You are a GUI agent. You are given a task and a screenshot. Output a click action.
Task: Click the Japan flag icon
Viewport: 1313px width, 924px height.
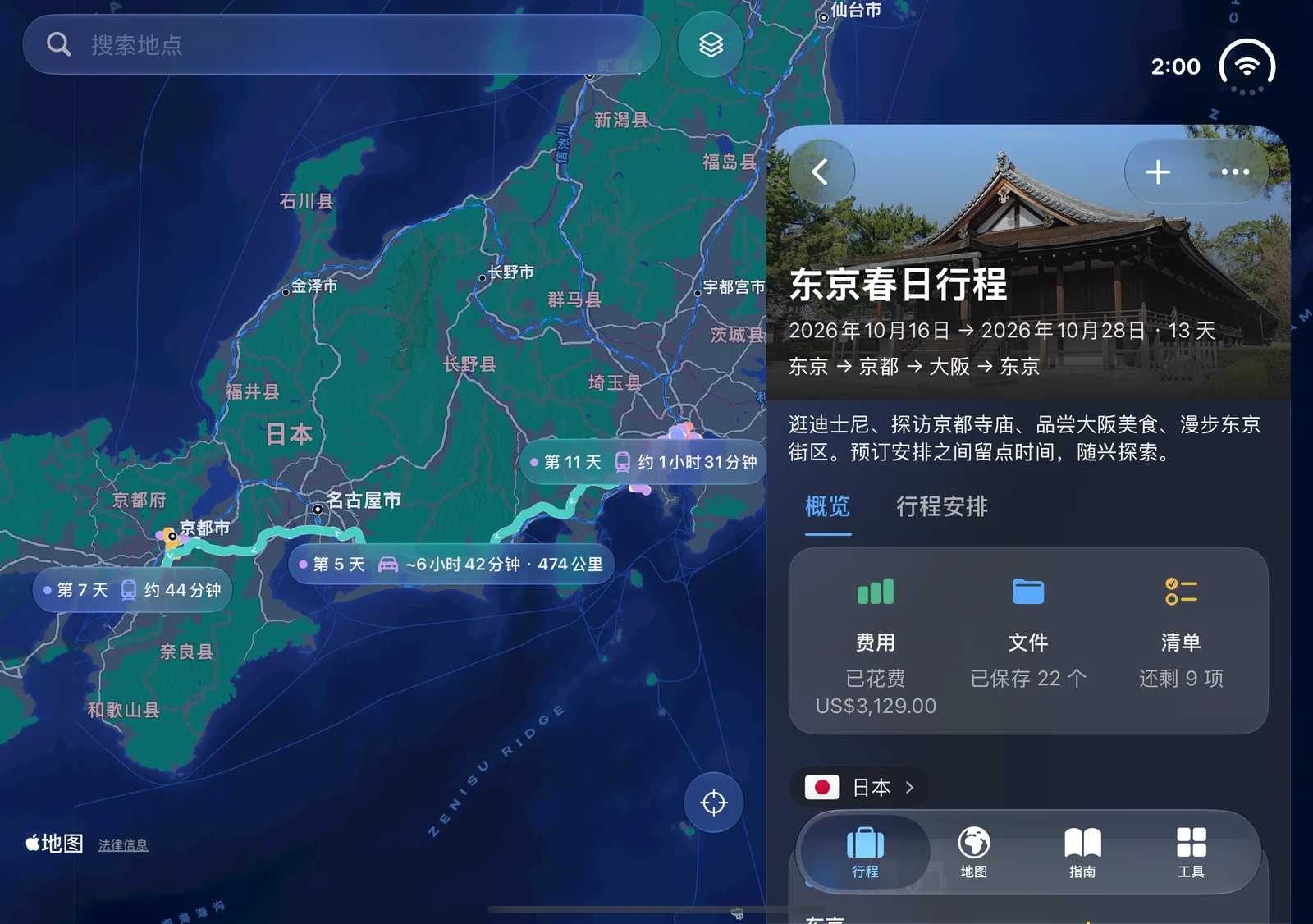point(822,788)
